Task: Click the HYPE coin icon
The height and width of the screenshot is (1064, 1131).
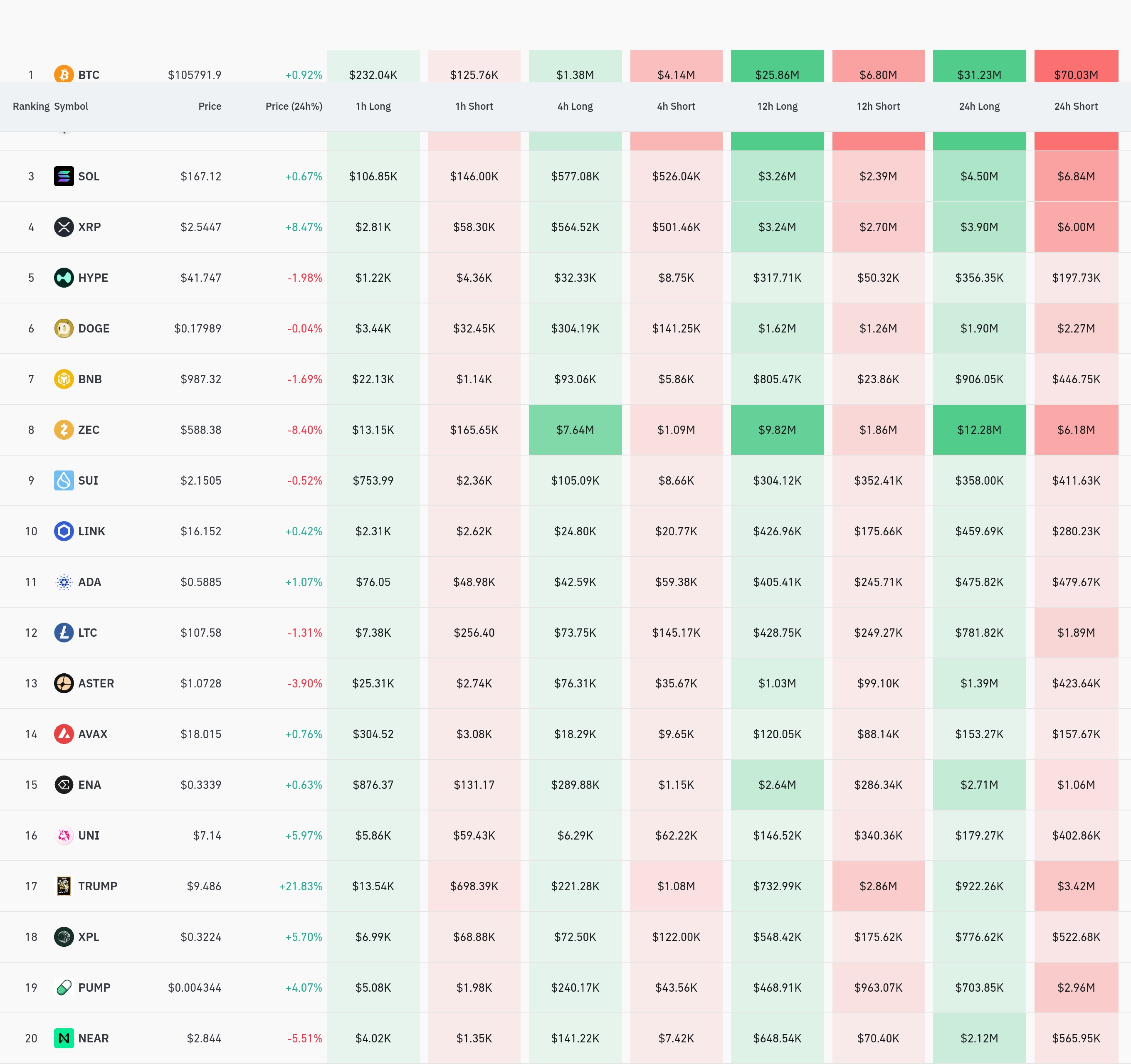Action: [64, 278]
